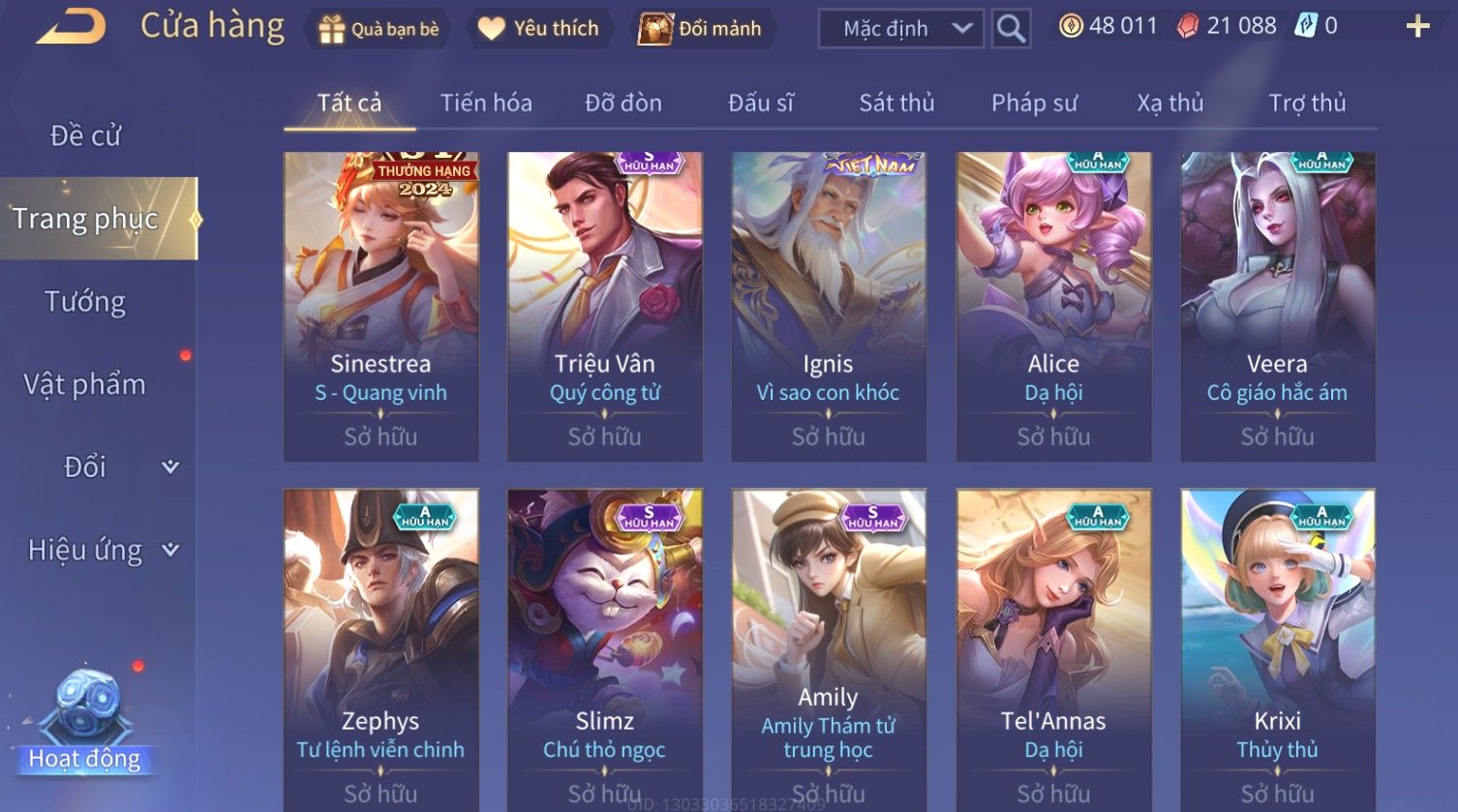Open Yêu thích favorites heart button
This screenshot has width=1458, height=812.
pyautogui.click(x=538, y=29)
